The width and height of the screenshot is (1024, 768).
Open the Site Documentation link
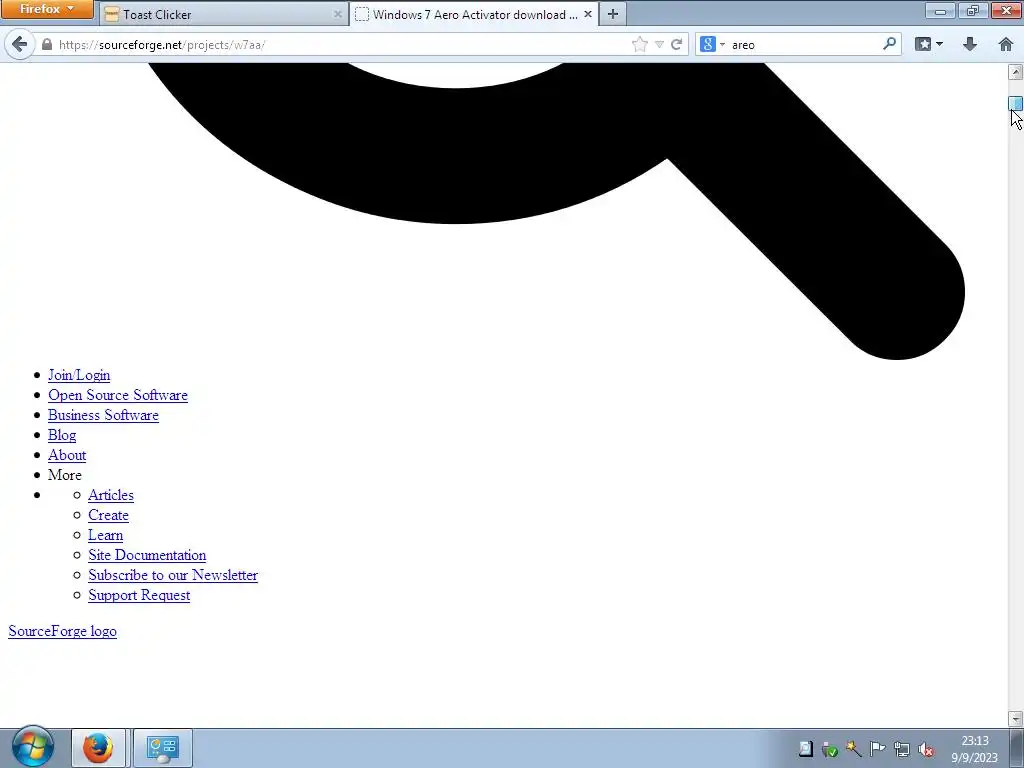tap(147, 555)
